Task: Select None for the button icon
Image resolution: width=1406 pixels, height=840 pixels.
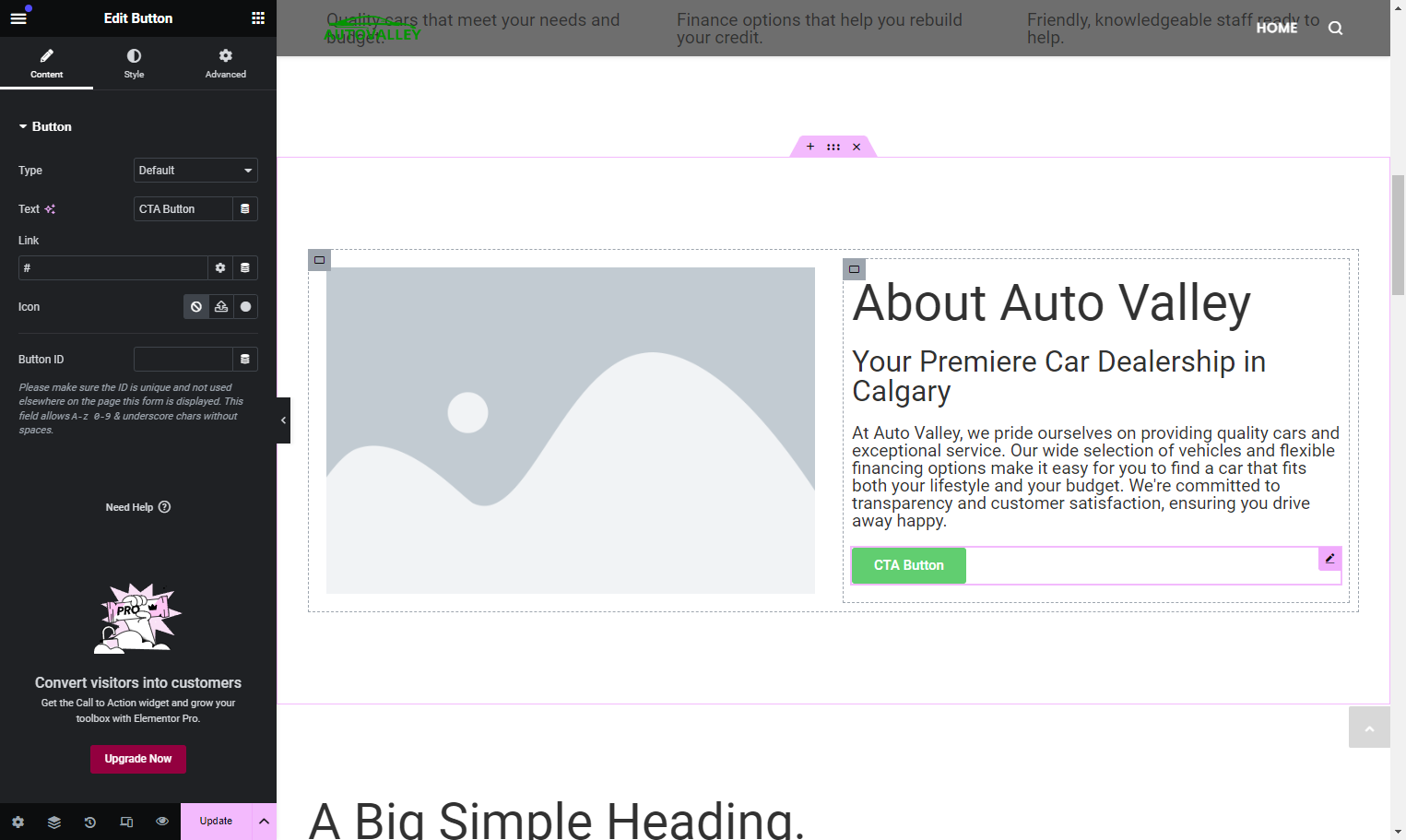Action: pos(196,307)
